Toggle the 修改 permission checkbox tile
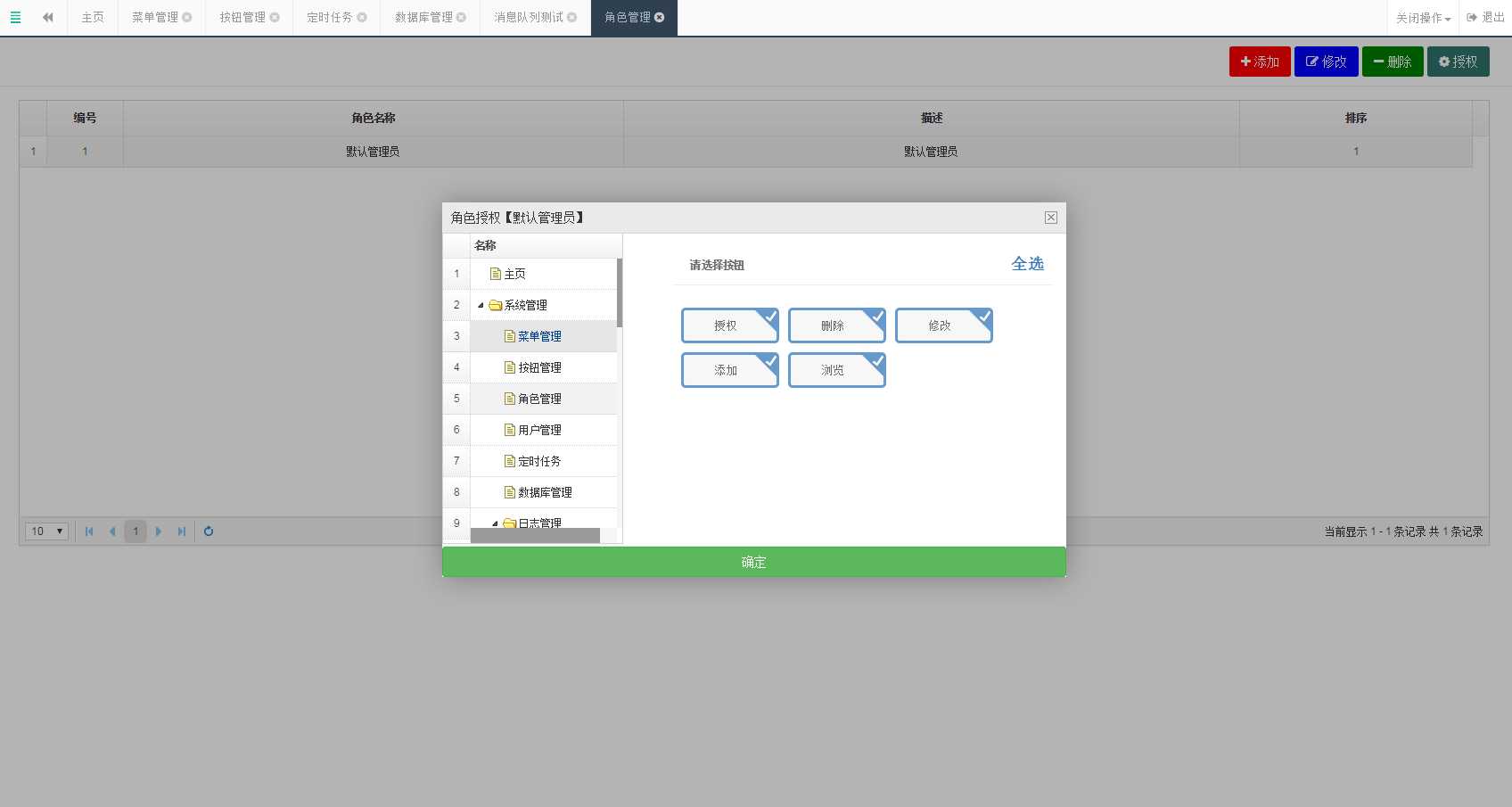1512x807 pixels. coord(944,325)
